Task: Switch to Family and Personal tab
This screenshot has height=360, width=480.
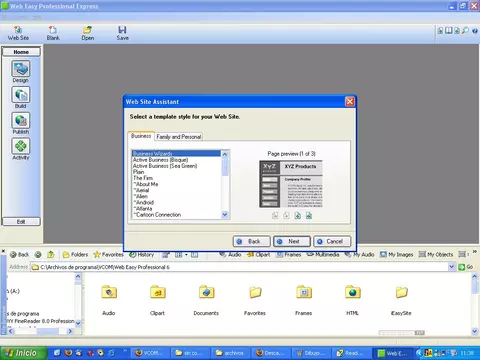Action: pos(179,137)
